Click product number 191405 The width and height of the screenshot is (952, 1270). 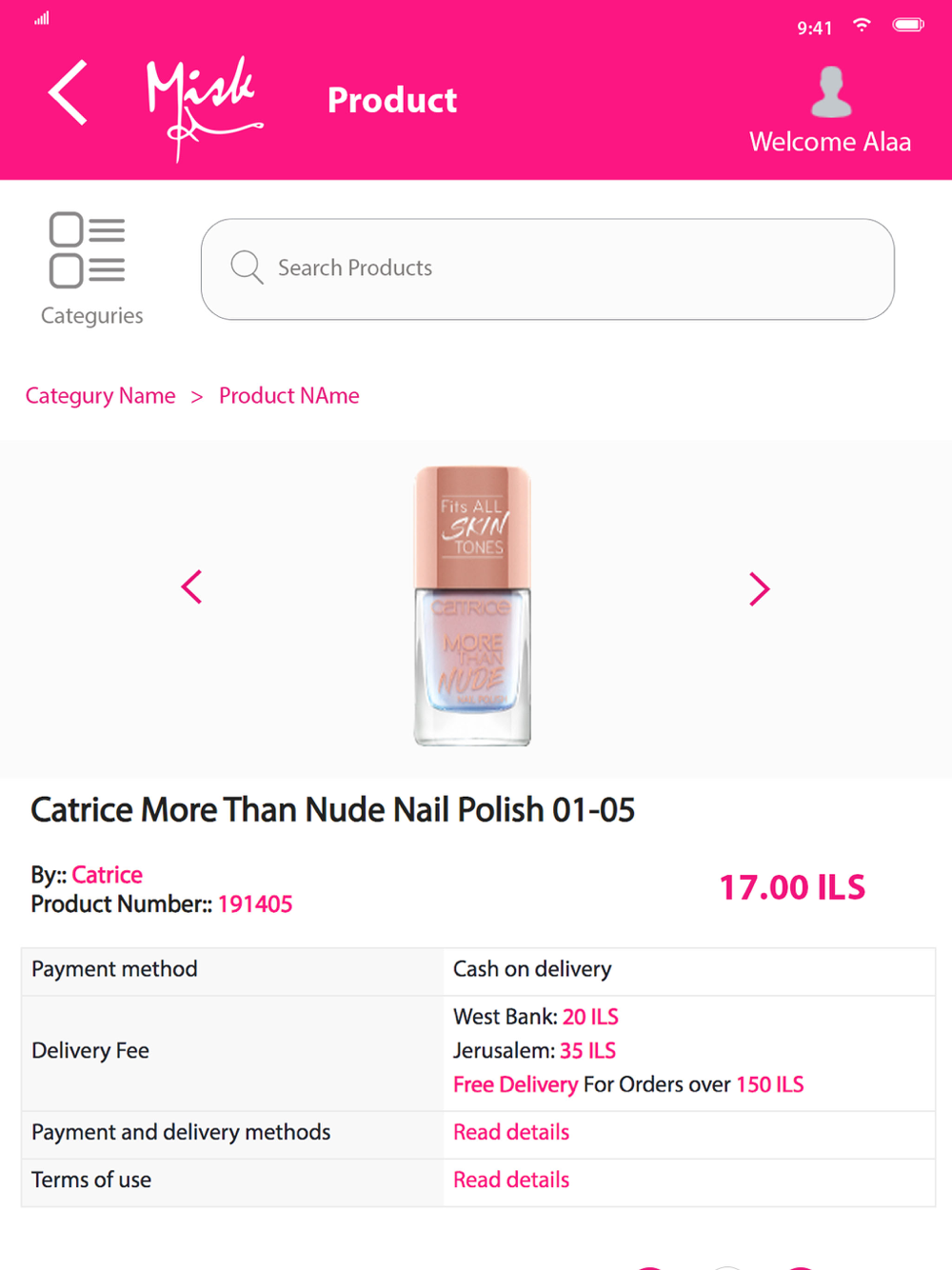click(255, 904)
